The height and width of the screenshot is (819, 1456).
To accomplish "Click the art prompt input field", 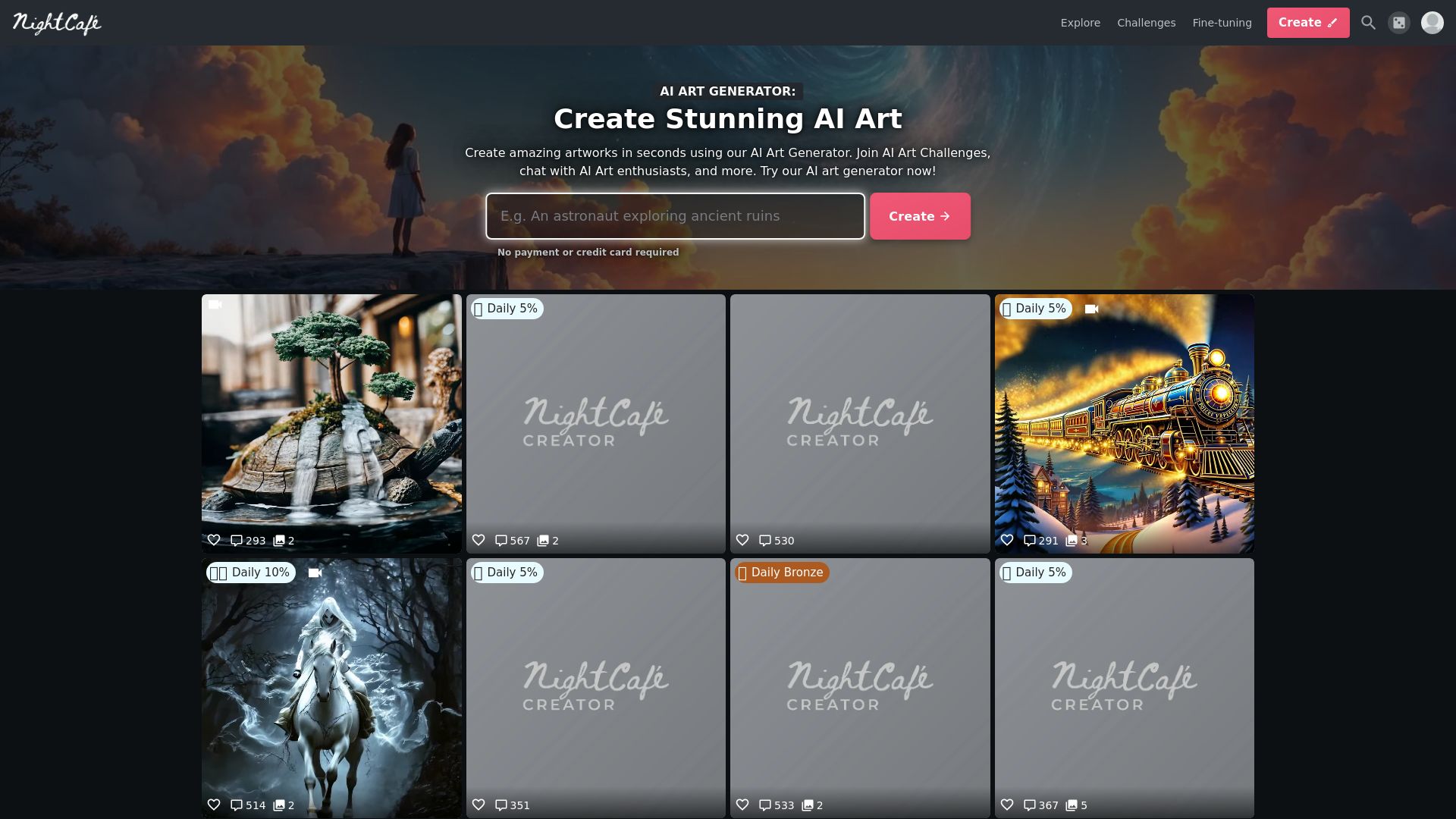I will (675, 216).
